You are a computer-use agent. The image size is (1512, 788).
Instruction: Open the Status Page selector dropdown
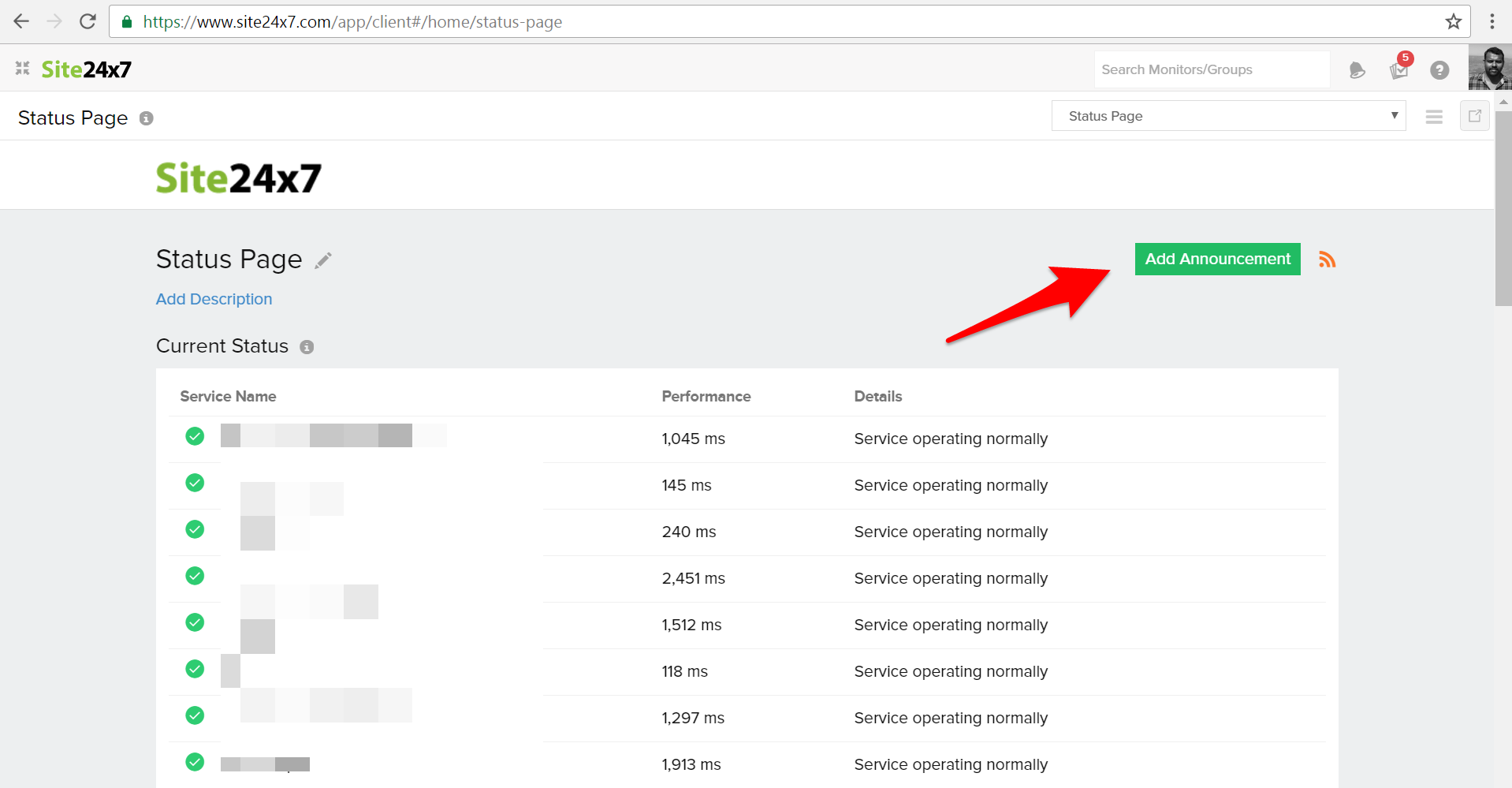[1228, 116]
